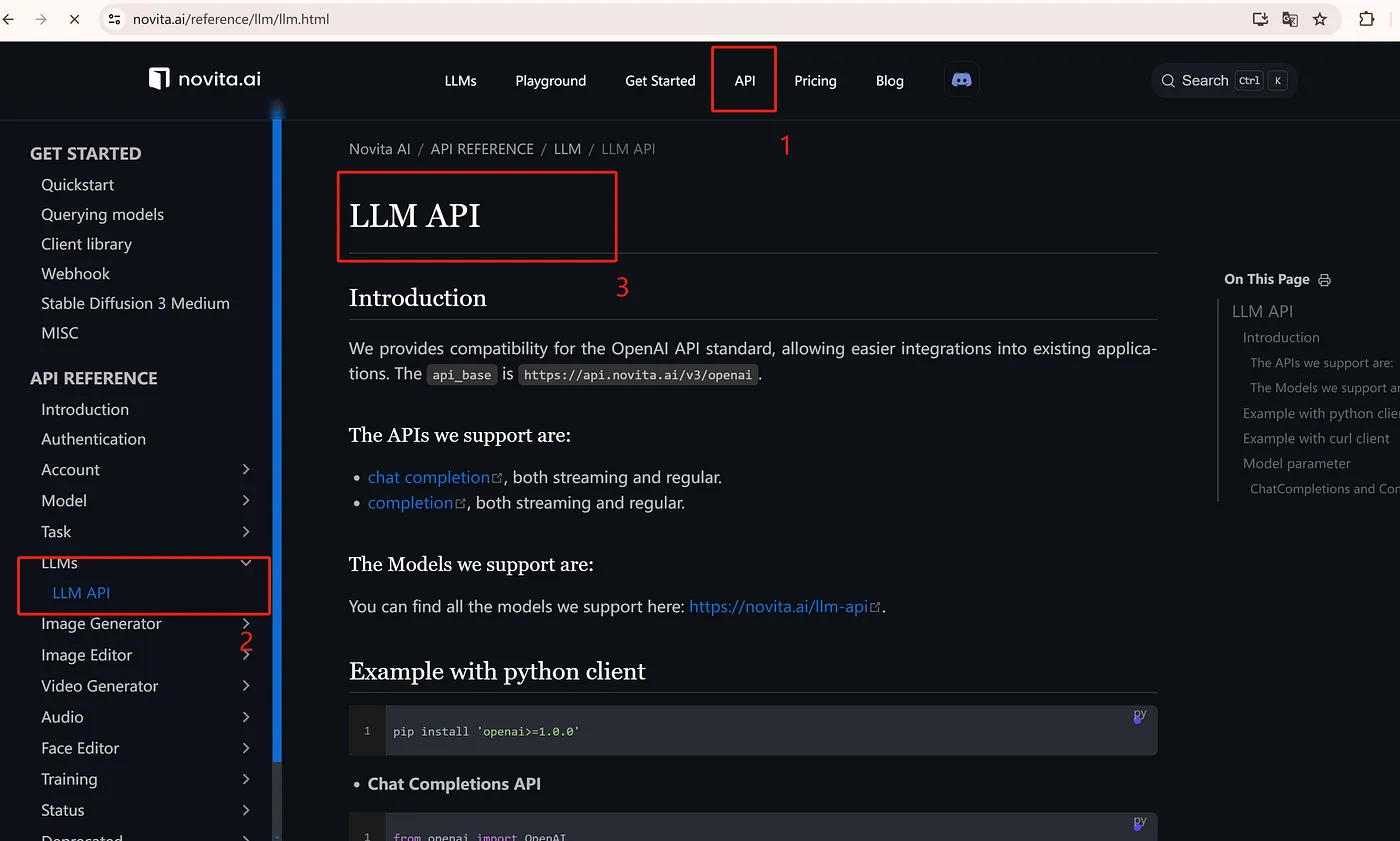Select Quickstart in the Get Started sidebar
The height and width of the screenshot is (841, 1400).
(x=77, y=185)
